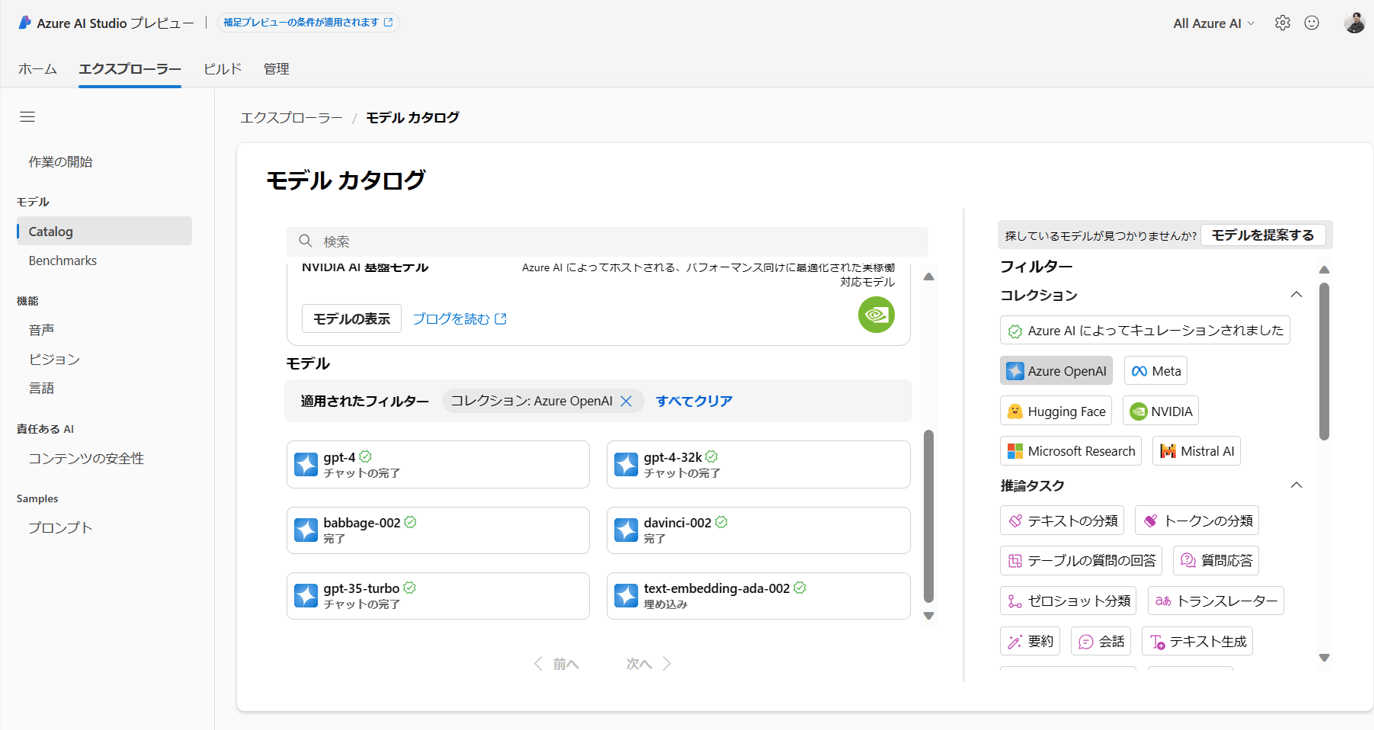Toggle the 質問応答 task filter
Viewport: 1374px width, 730px height.
(x=1216, y=561)
